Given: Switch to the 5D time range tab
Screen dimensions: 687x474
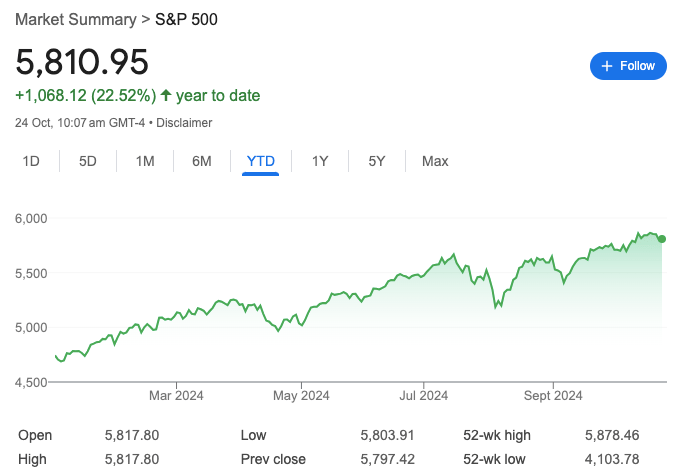Looking at the screenshot, I should [88, 161].
